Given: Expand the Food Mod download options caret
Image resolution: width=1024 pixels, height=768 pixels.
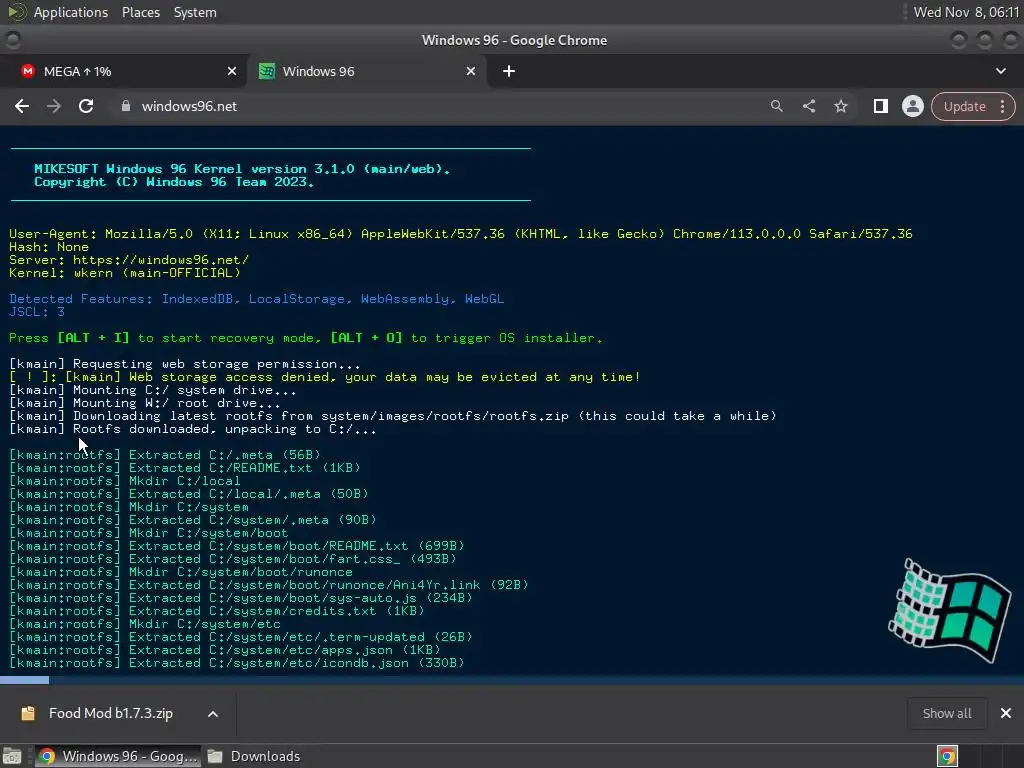Looking at the screenshot, I should (213, 714).
